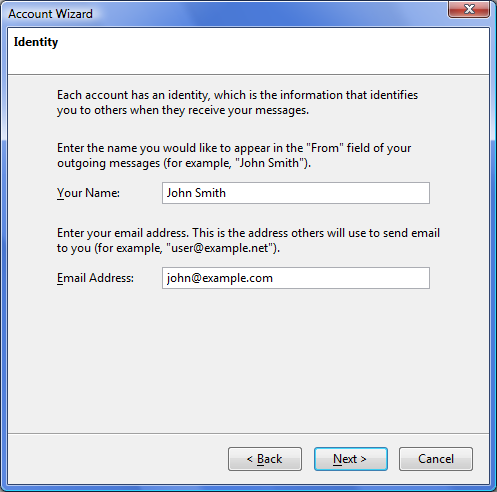The width and height of the screenshot is (497, 492).
Task: Place cursor on "example.com" in email field
Action: [x=237, y=278]
